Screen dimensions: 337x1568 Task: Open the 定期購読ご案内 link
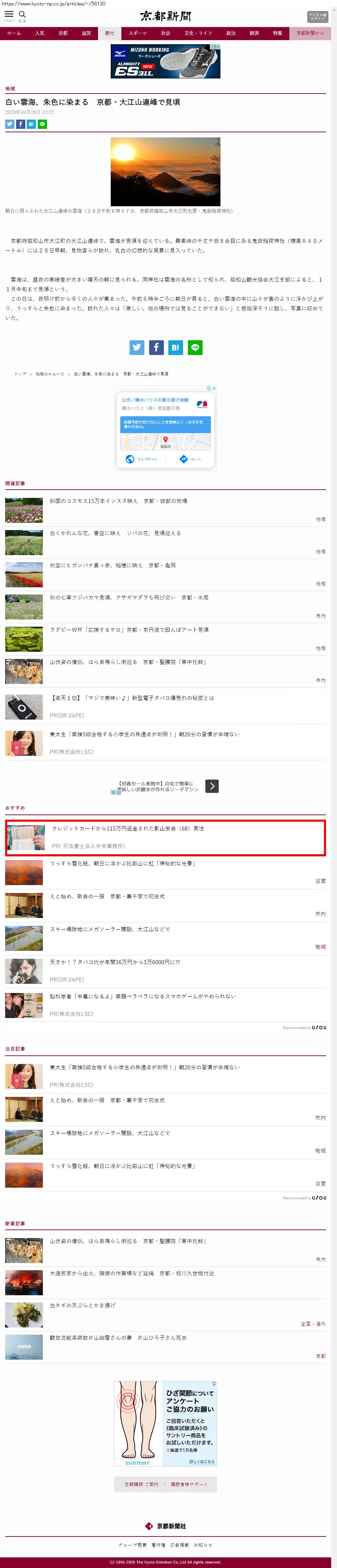141,1484
